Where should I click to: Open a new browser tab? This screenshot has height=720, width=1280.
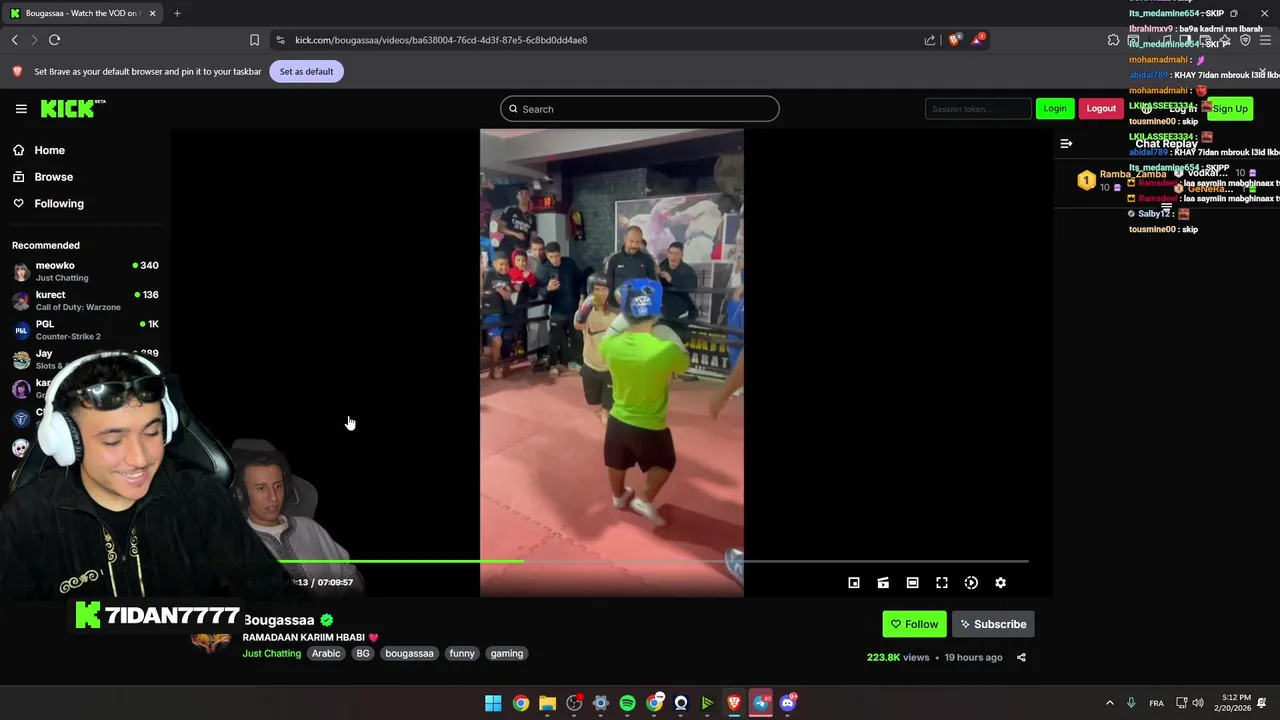pos(177,13)
